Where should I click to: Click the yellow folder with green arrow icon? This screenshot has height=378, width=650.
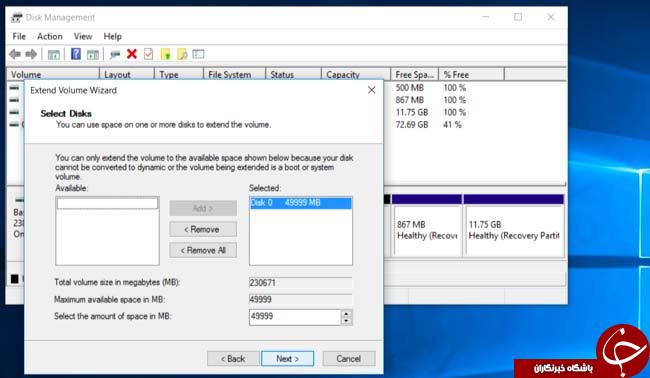(165, 54)
